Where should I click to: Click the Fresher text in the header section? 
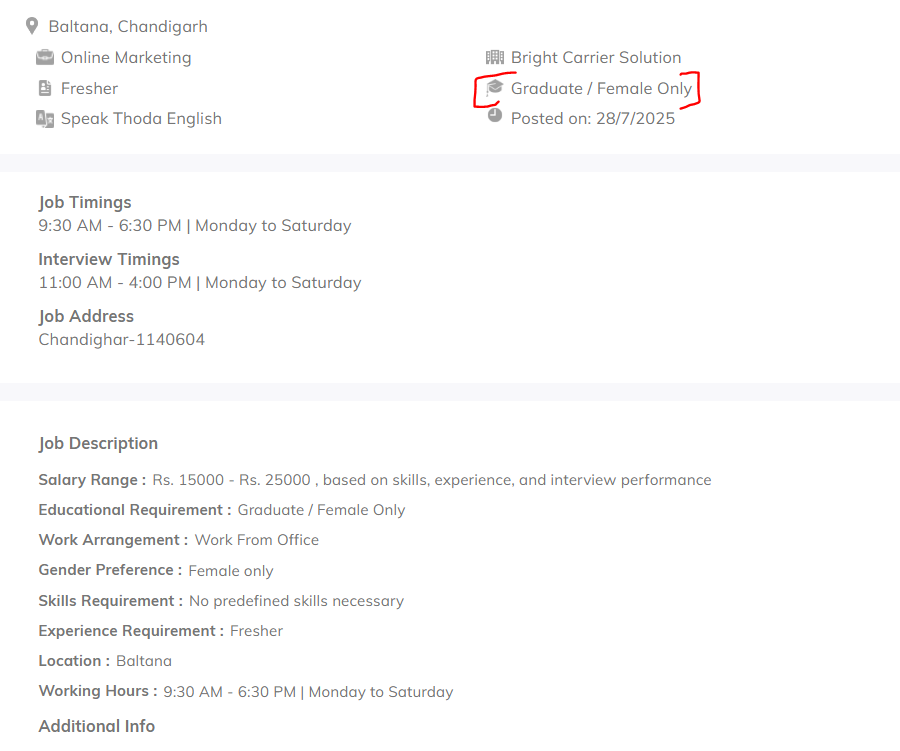coord(90,88)
